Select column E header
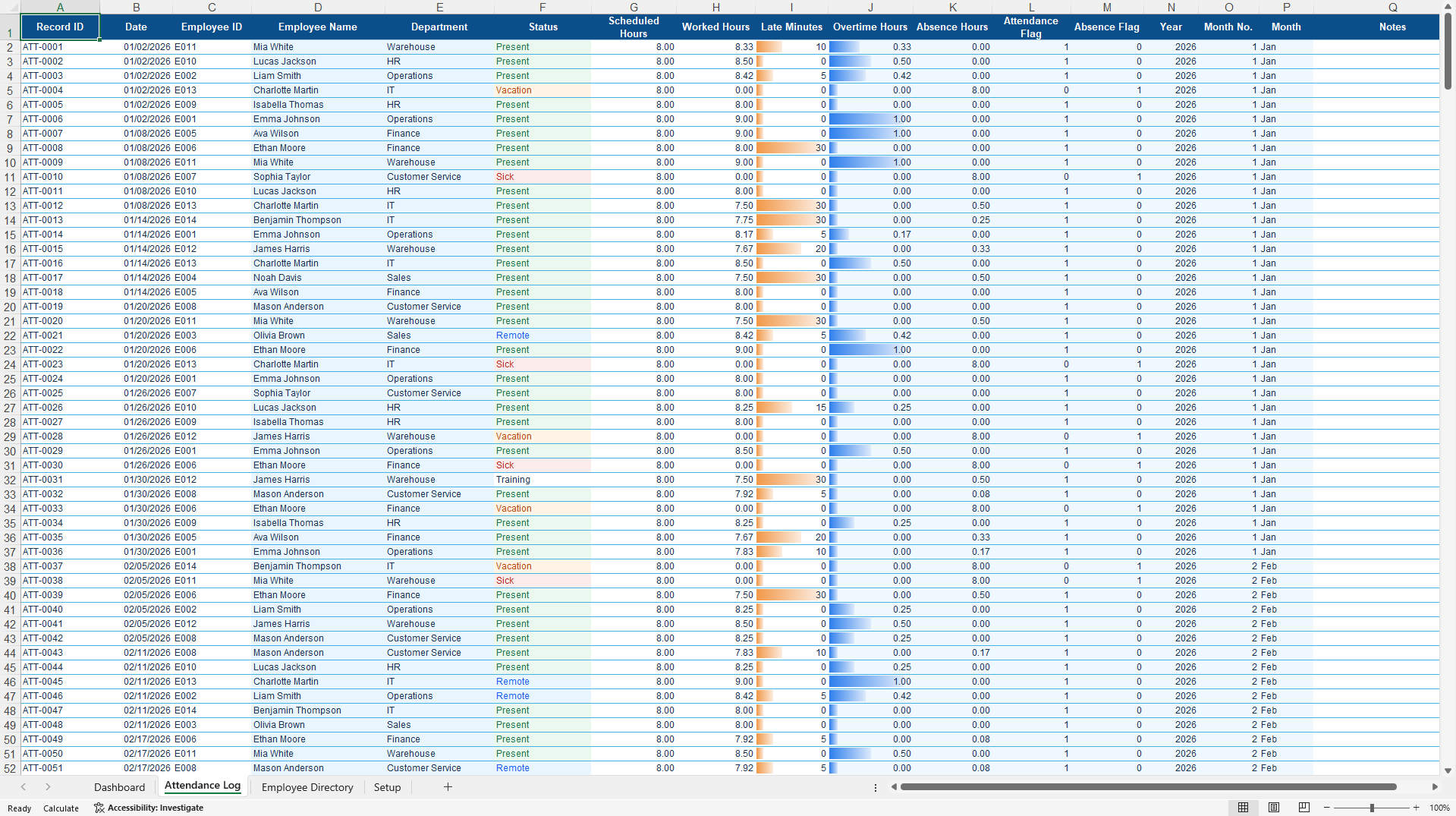 tap(439, 7)
